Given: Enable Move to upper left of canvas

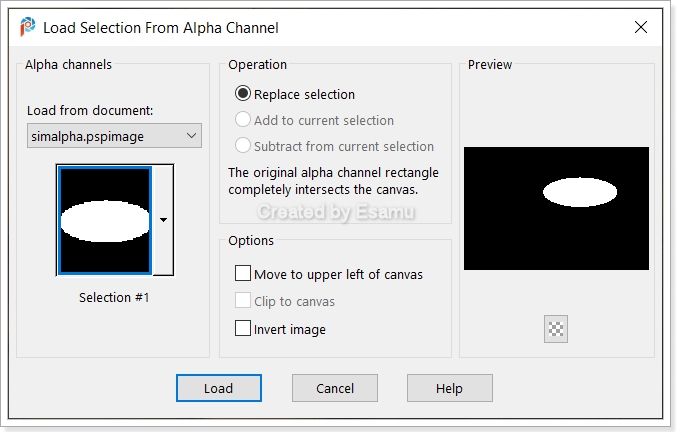Looking at the screenshot, I should [243, 273].
